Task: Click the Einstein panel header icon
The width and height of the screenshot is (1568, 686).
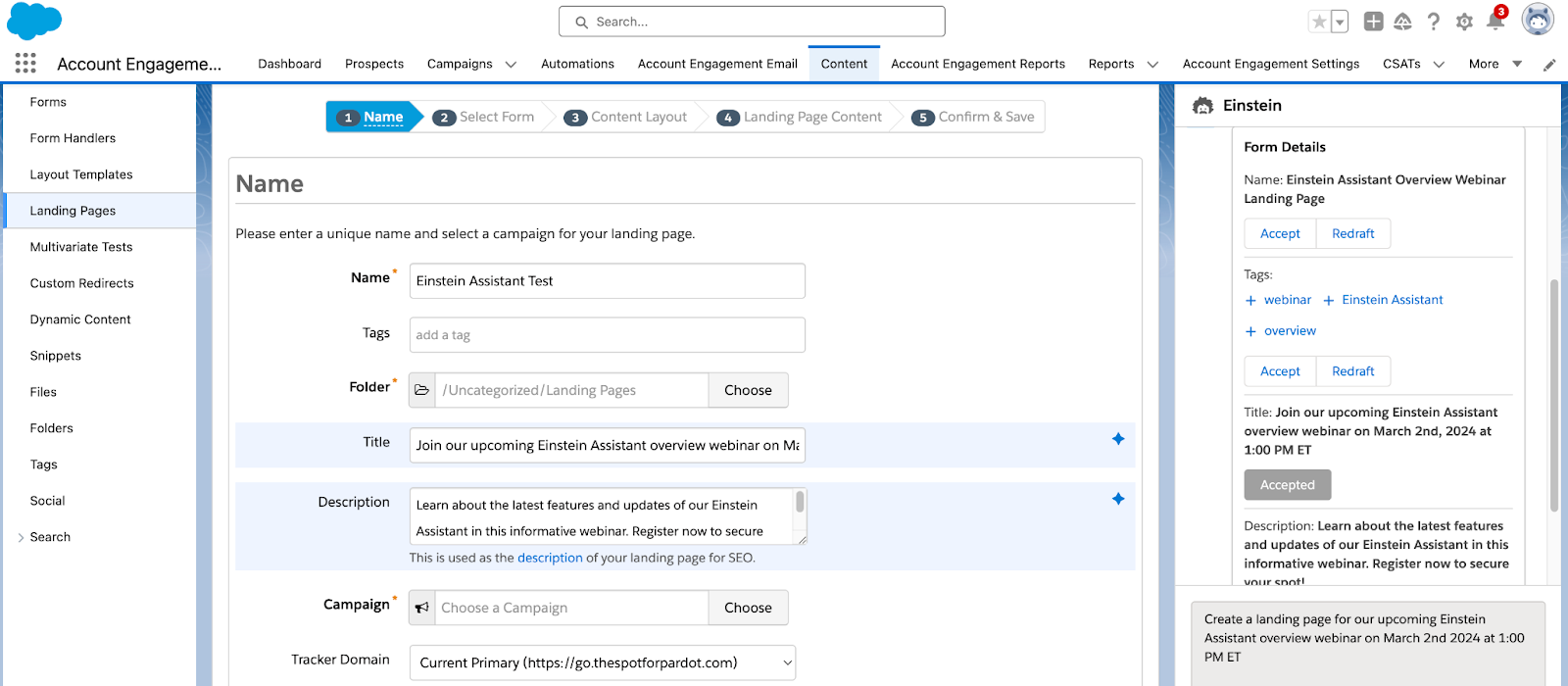Action: point(1202,106)
